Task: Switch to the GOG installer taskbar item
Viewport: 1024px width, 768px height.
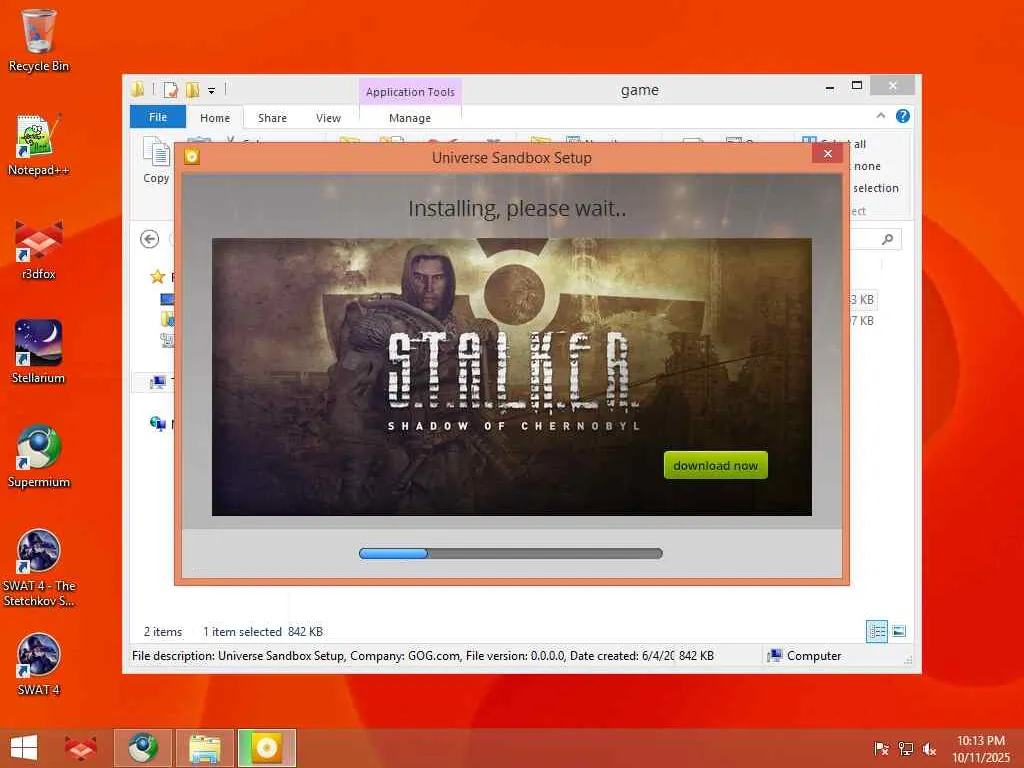Action: point(266,748)
